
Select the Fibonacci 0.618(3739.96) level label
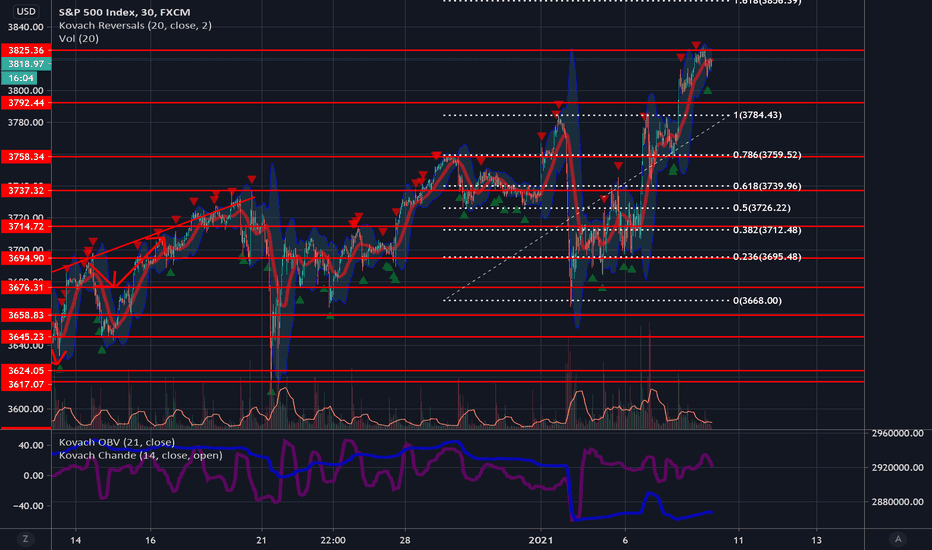pyautogui.click(x=767, y=186)
